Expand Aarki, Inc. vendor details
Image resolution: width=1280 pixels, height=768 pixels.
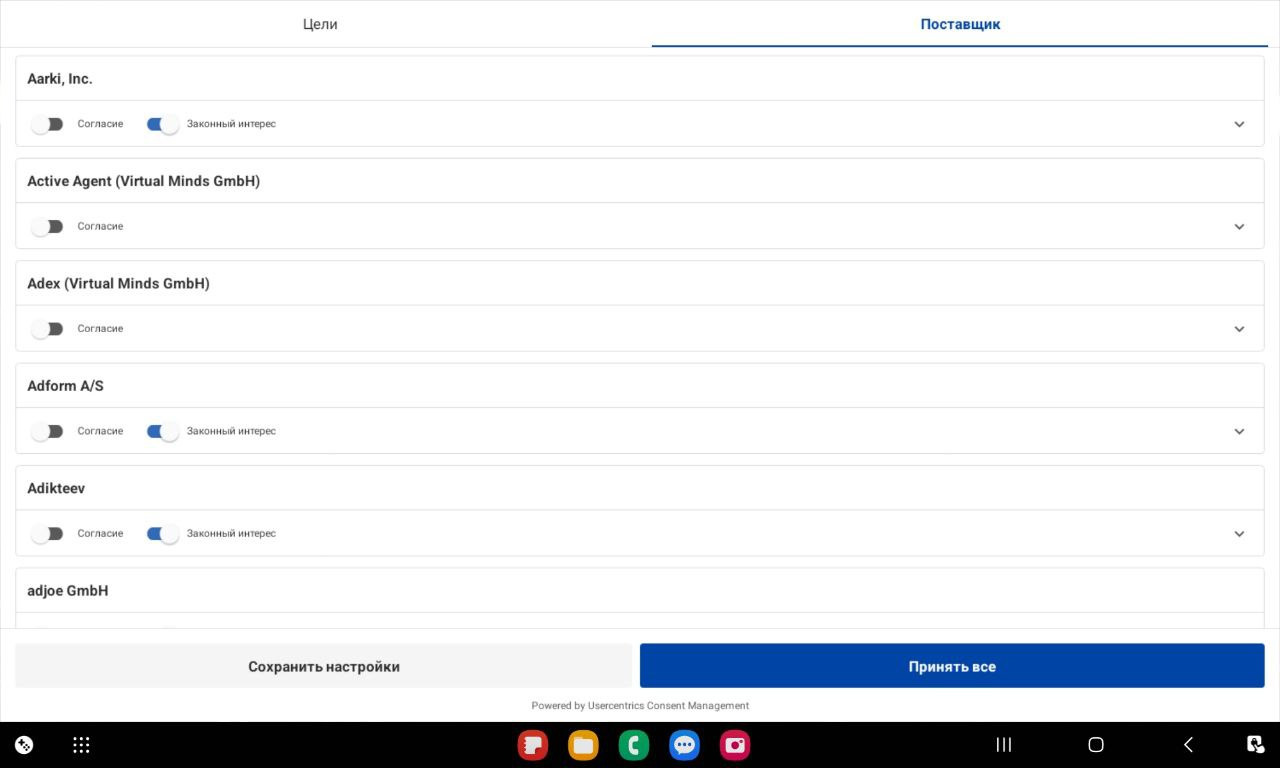[1239, 124]
